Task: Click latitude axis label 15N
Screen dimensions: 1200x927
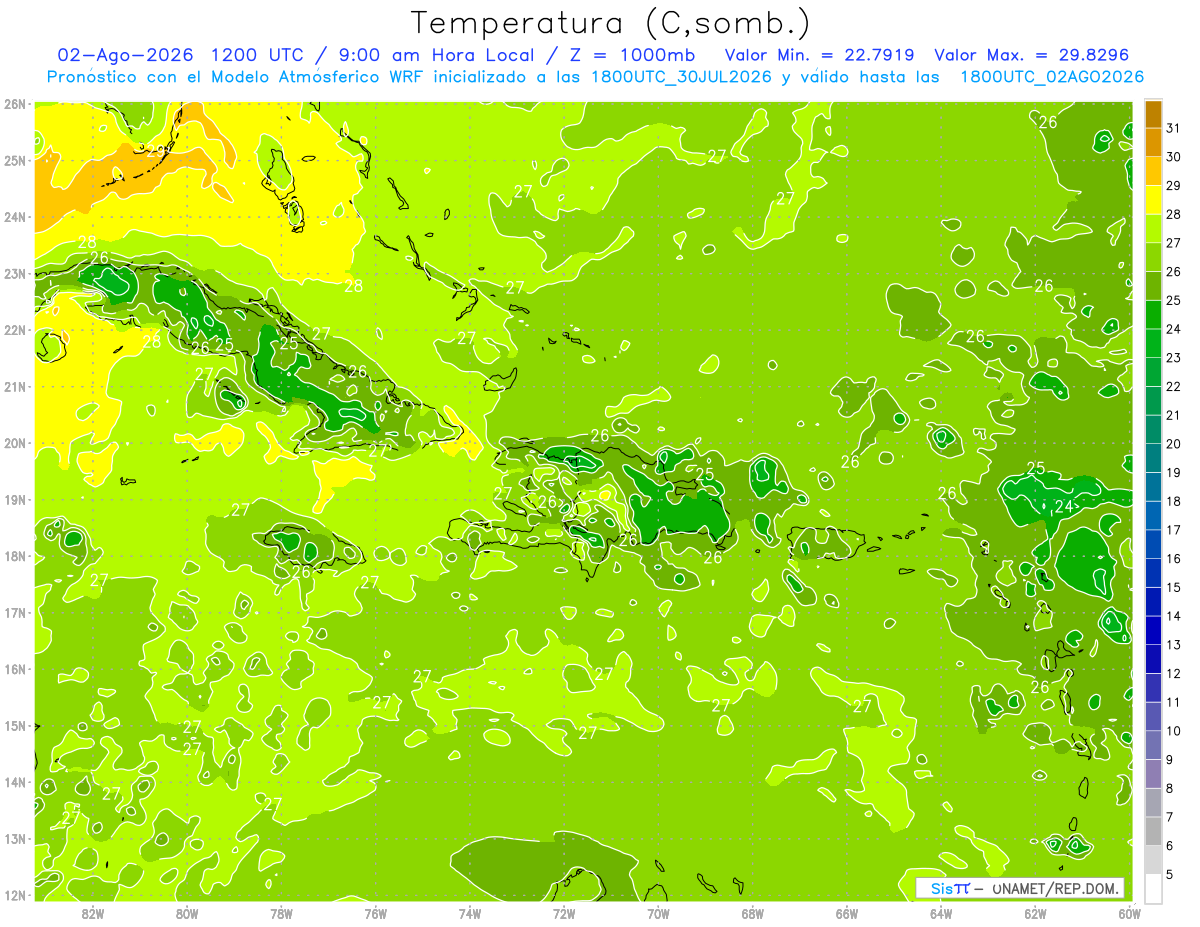Action: [15, 726]
